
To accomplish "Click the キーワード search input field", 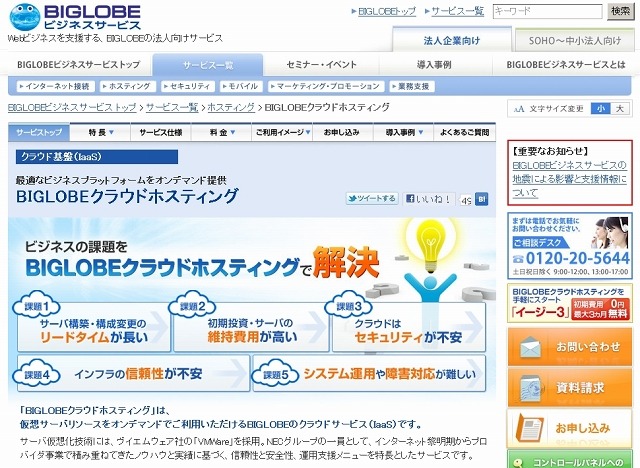I will click(x=547, y=11).
